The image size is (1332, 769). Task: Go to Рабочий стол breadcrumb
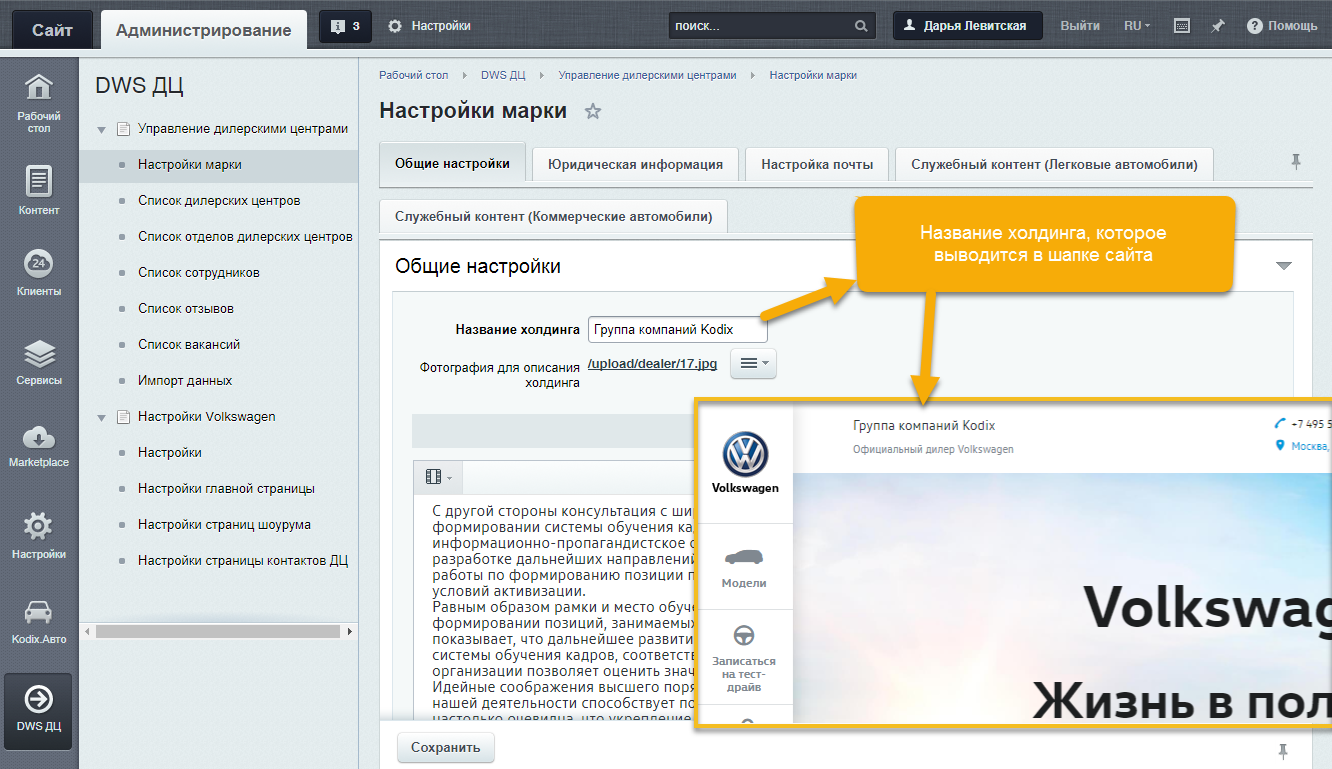click(414, 75)
